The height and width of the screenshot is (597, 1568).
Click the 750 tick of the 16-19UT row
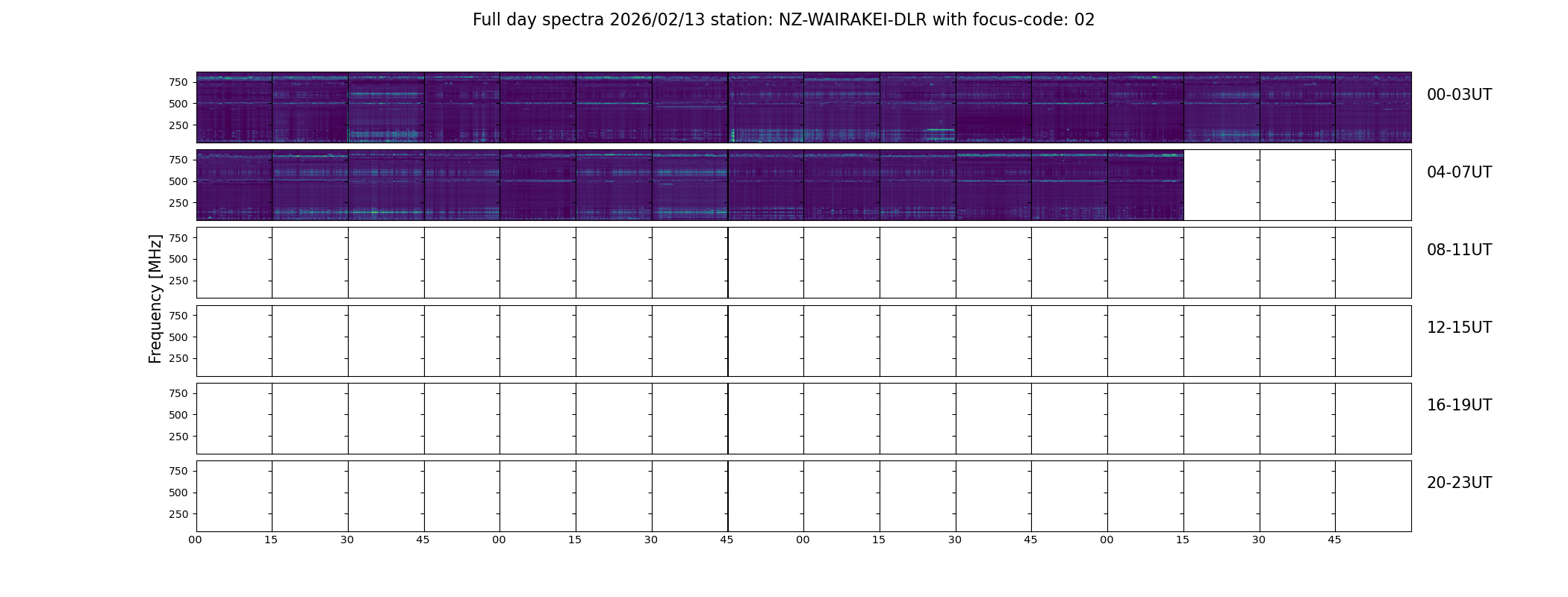point(178,393)
